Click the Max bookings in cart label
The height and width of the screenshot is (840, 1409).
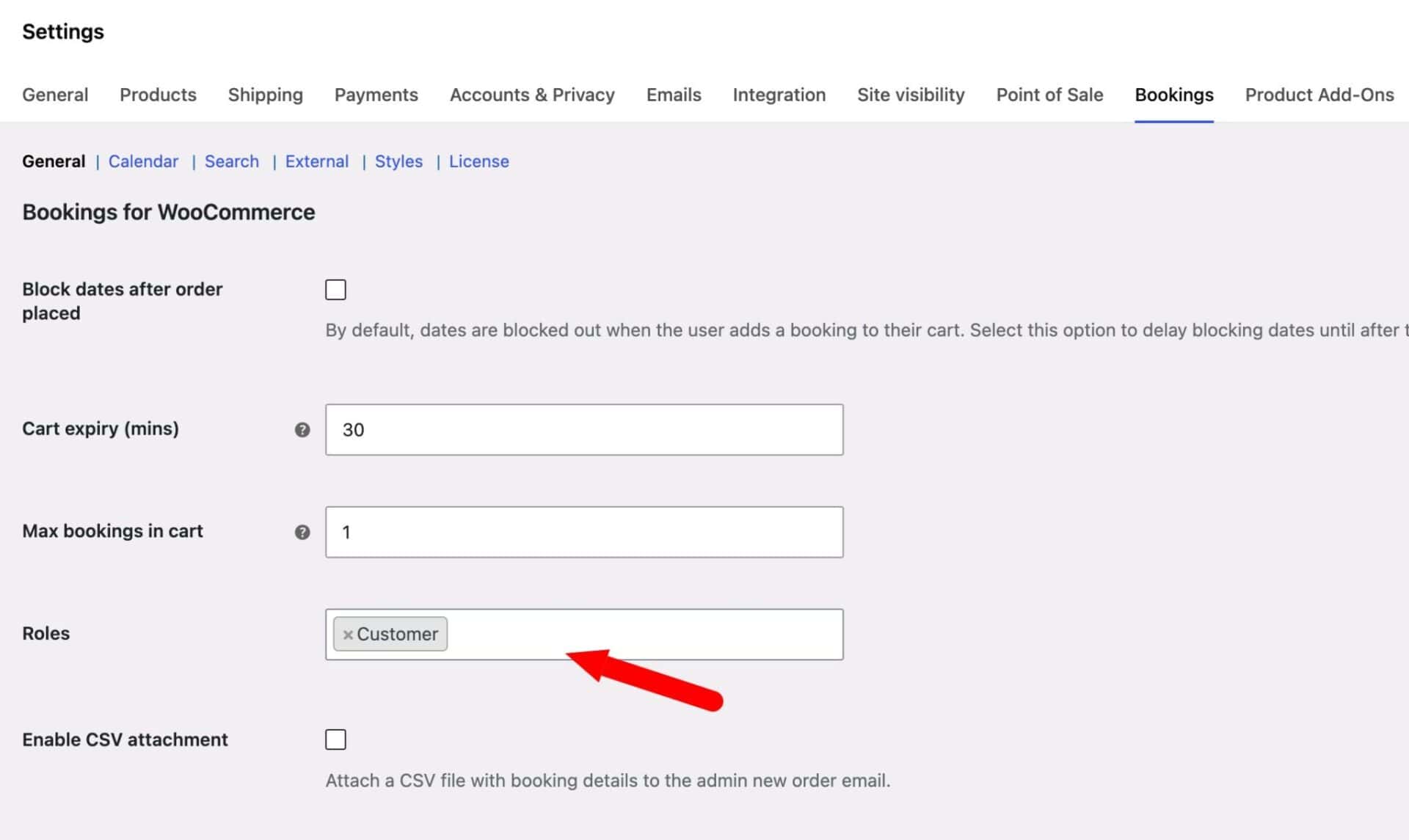point(112,531)
